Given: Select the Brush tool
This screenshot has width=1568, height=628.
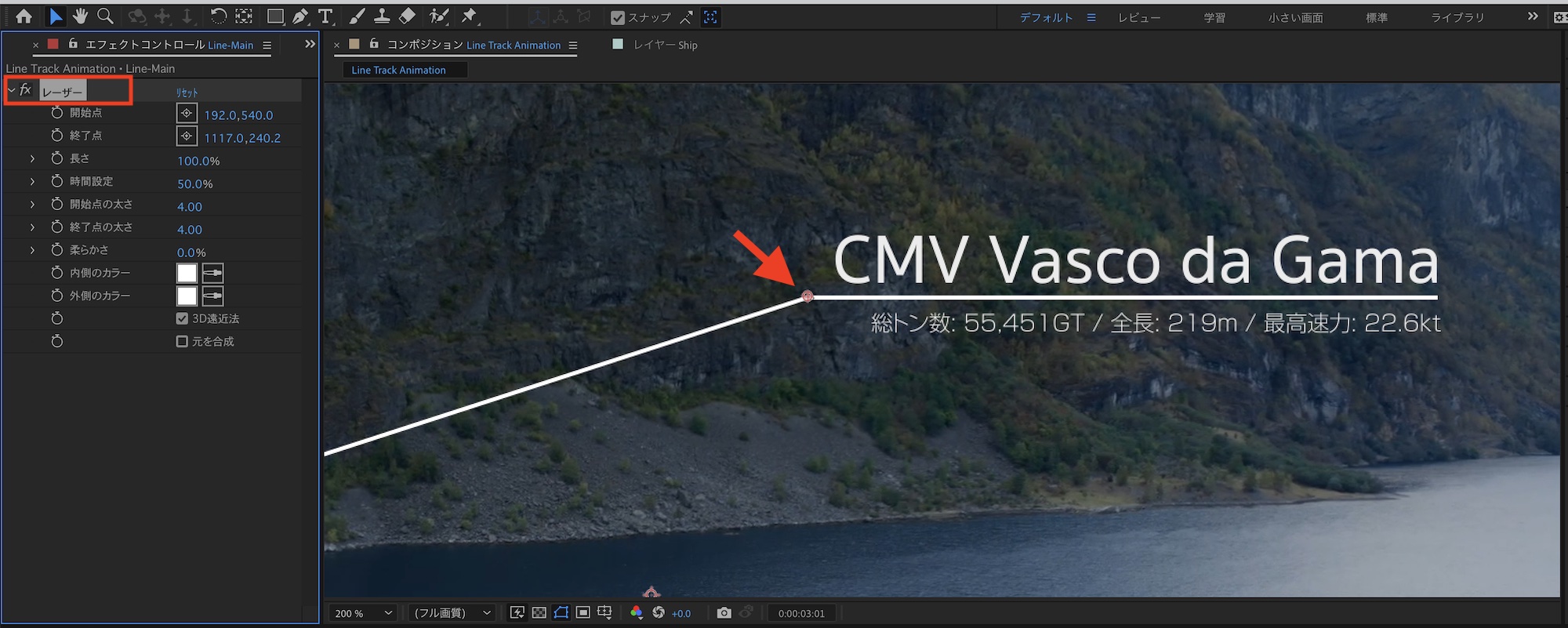Looking at the screenshot, I should coord(357,16).
